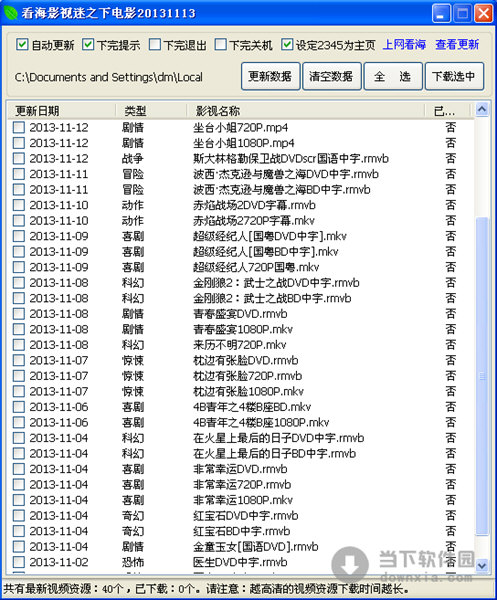Sort by 类型 column header
The image size is (497, 600).
pos(151,111)
